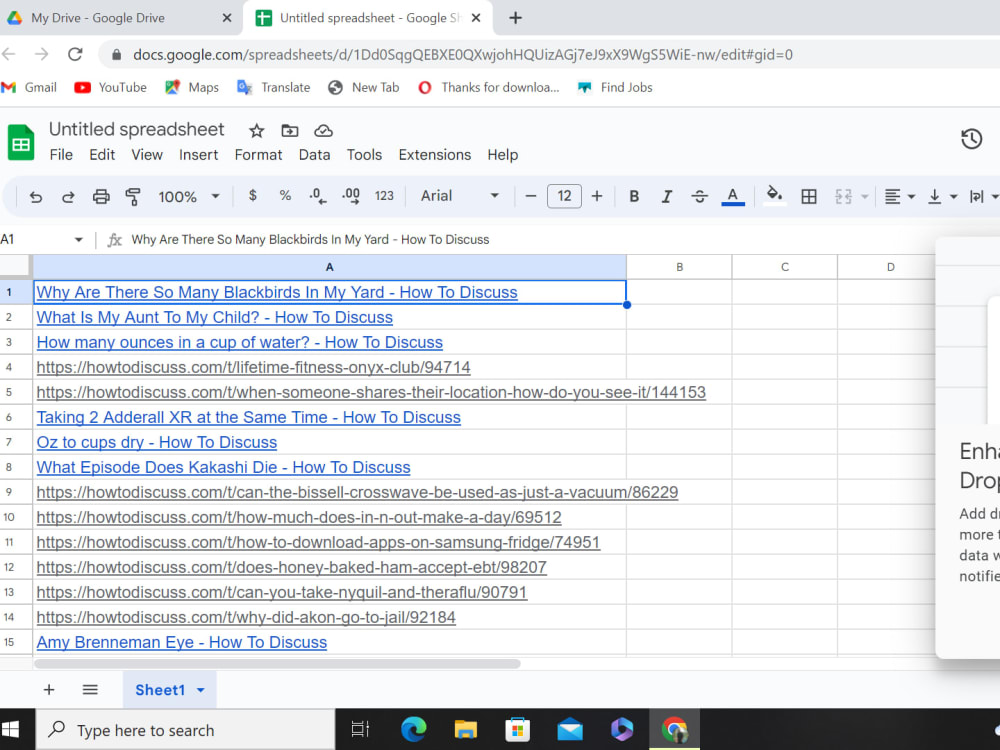Increase decimal places icon
The image size is (1000, 750).
(x=351, y=196)
